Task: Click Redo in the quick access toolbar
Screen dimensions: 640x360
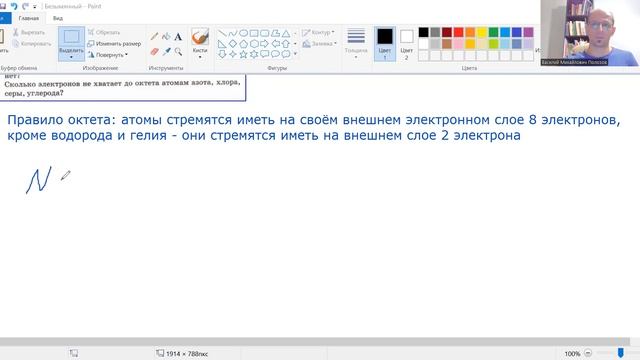Action: coord(25,6)
